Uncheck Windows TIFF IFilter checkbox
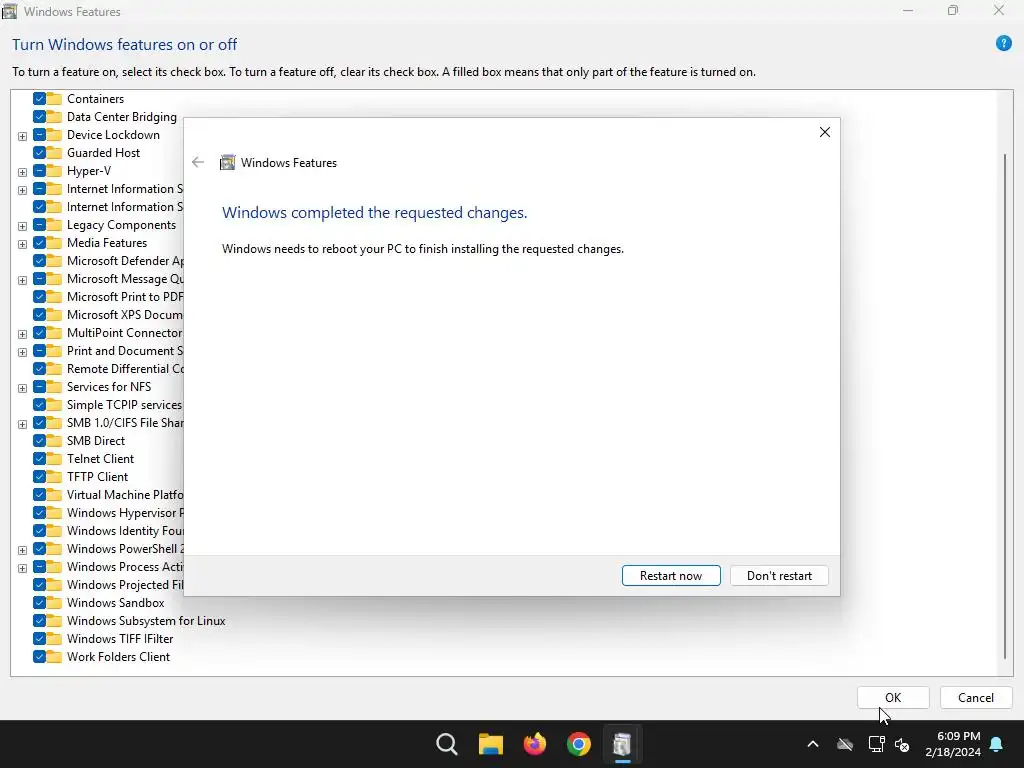 click(39, 639)
